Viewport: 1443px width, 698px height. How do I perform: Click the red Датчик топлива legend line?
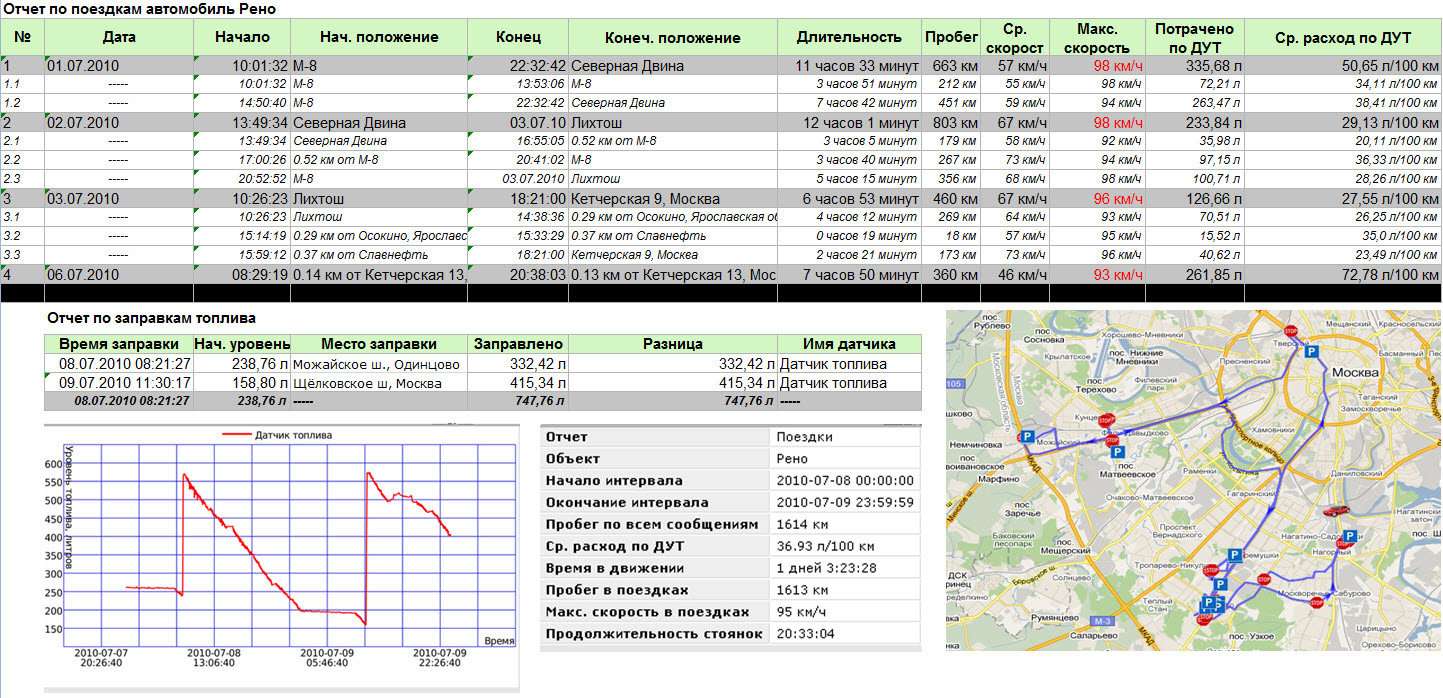235,435
